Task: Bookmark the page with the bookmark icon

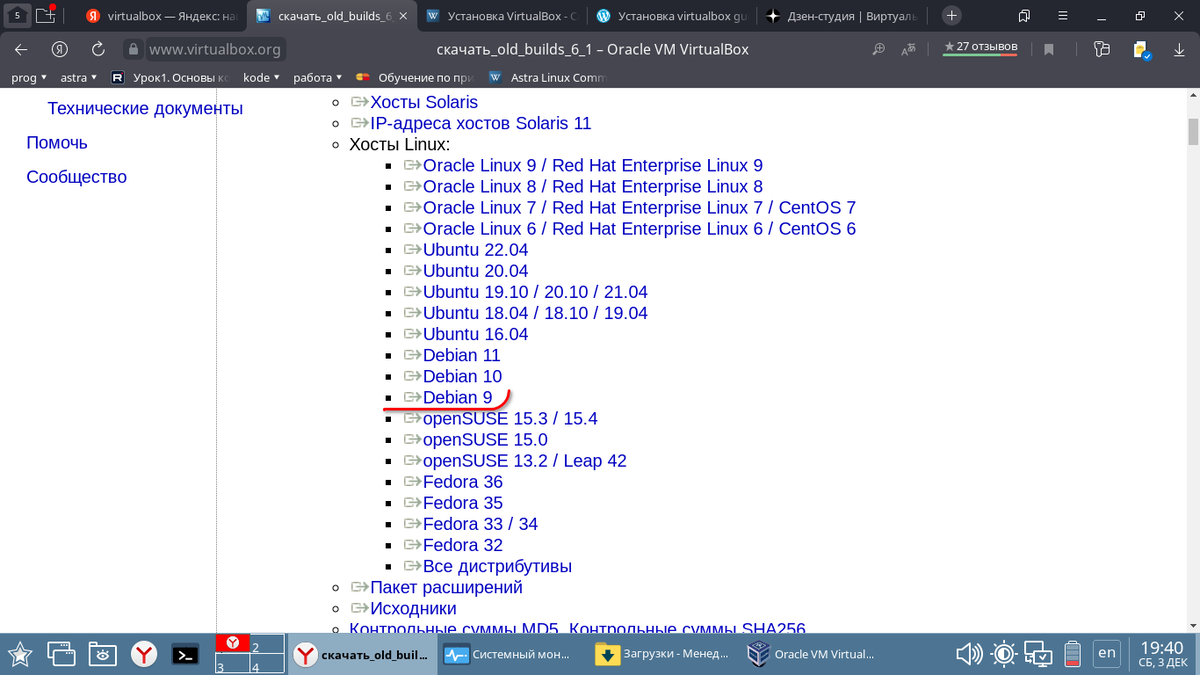Action: click(x=1049, y=49)
